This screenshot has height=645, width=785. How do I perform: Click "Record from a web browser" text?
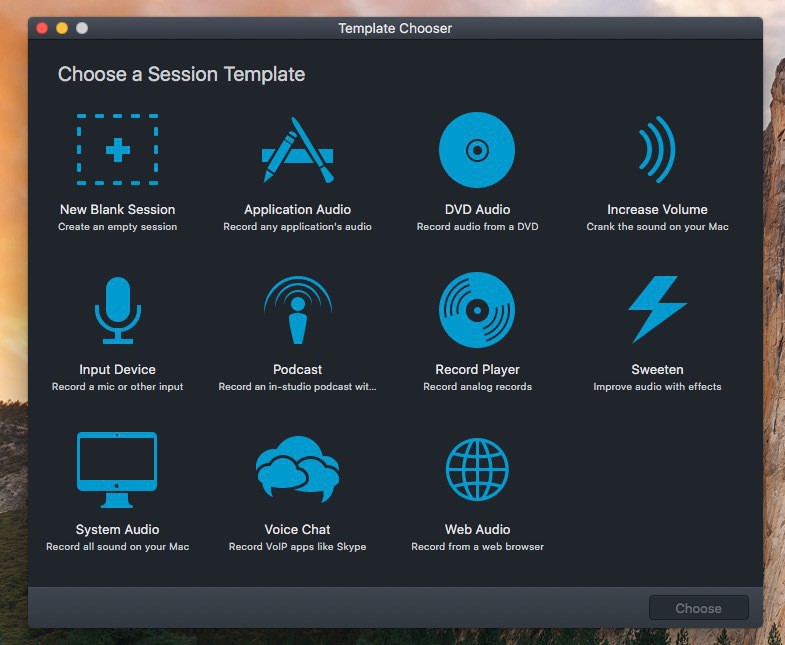477,547
